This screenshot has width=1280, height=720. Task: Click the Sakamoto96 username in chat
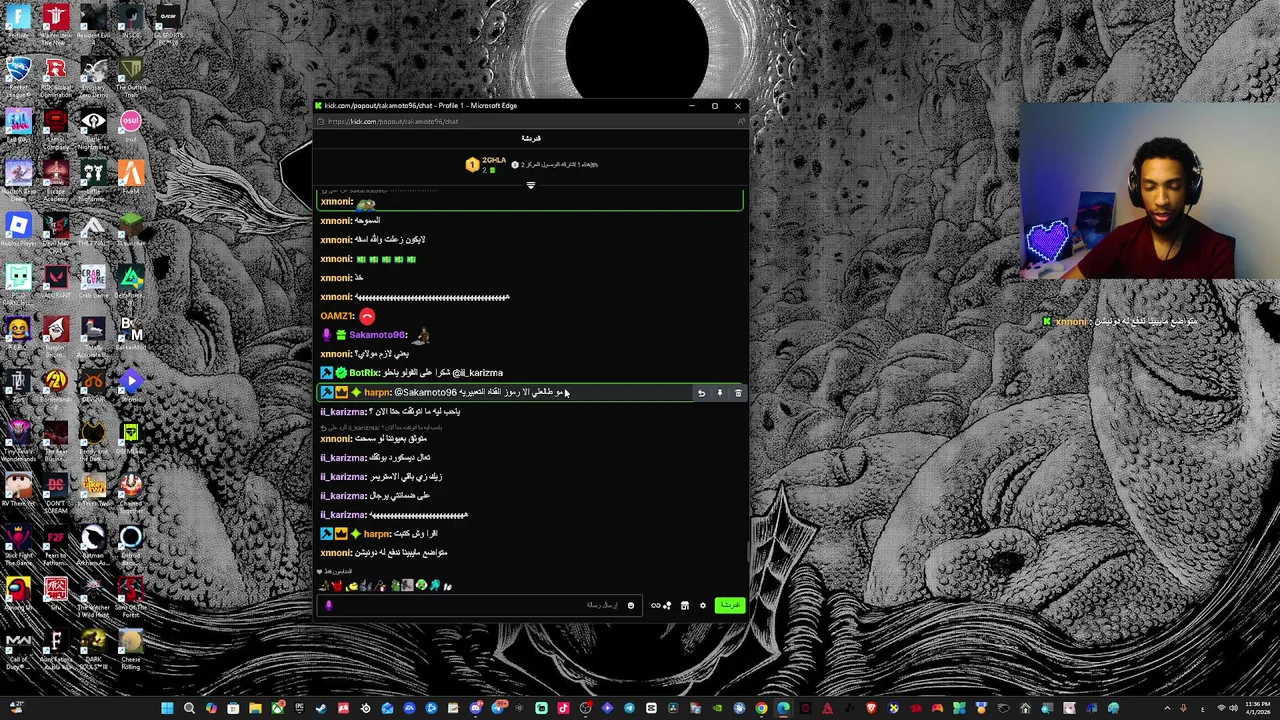point(377,335)
